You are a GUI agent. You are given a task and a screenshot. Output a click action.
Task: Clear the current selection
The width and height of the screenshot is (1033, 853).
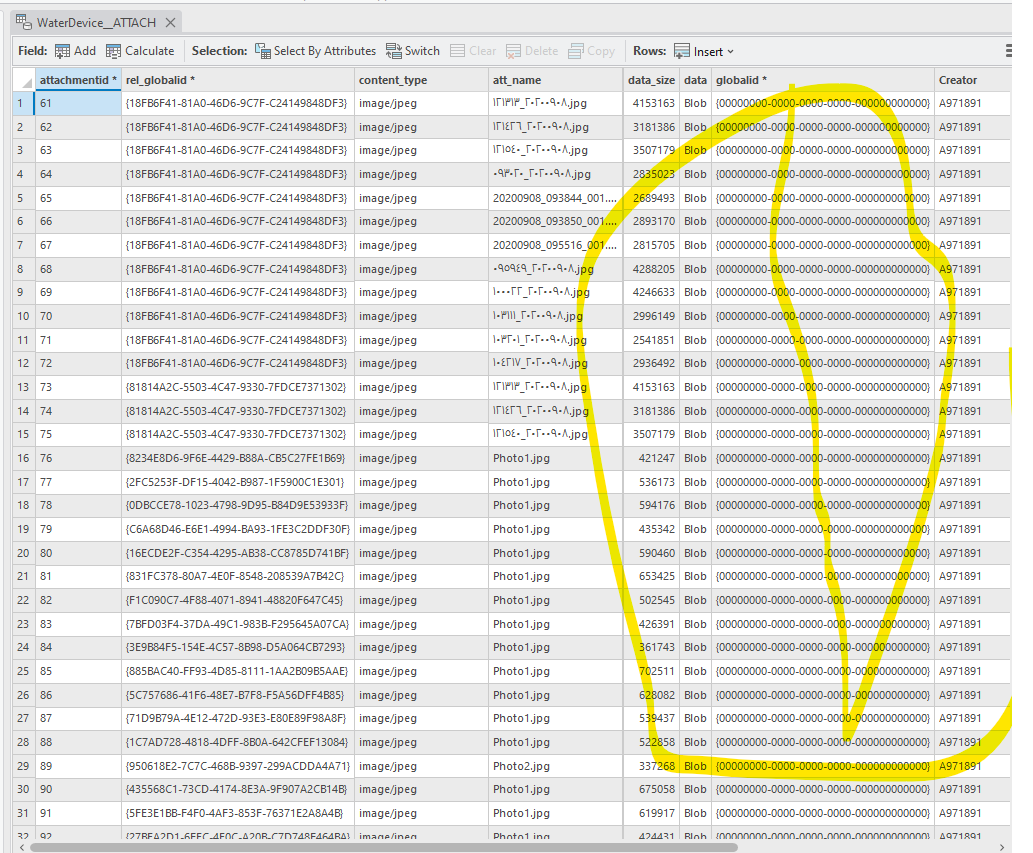coord(472,50)
